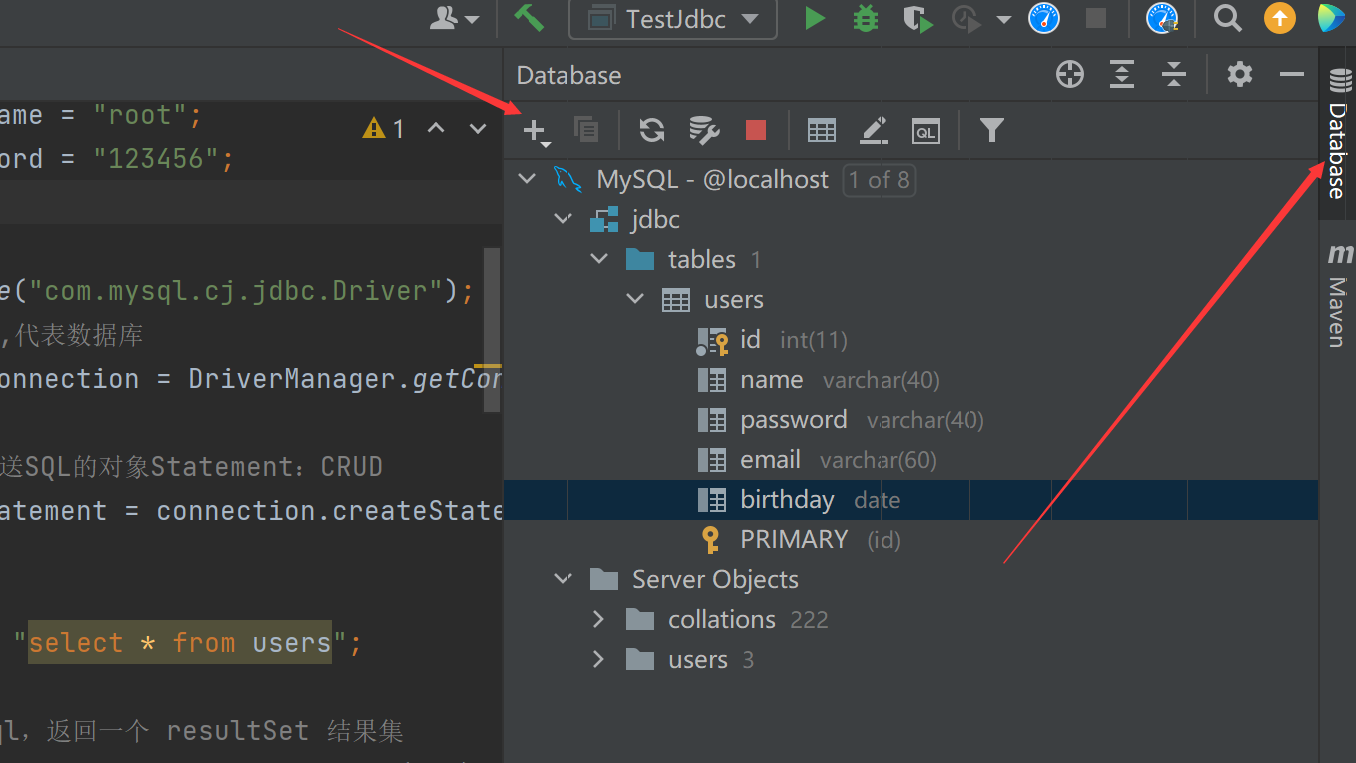
Task: Collapse the MySQL - @localhost node
Action: tap(527, 180)
